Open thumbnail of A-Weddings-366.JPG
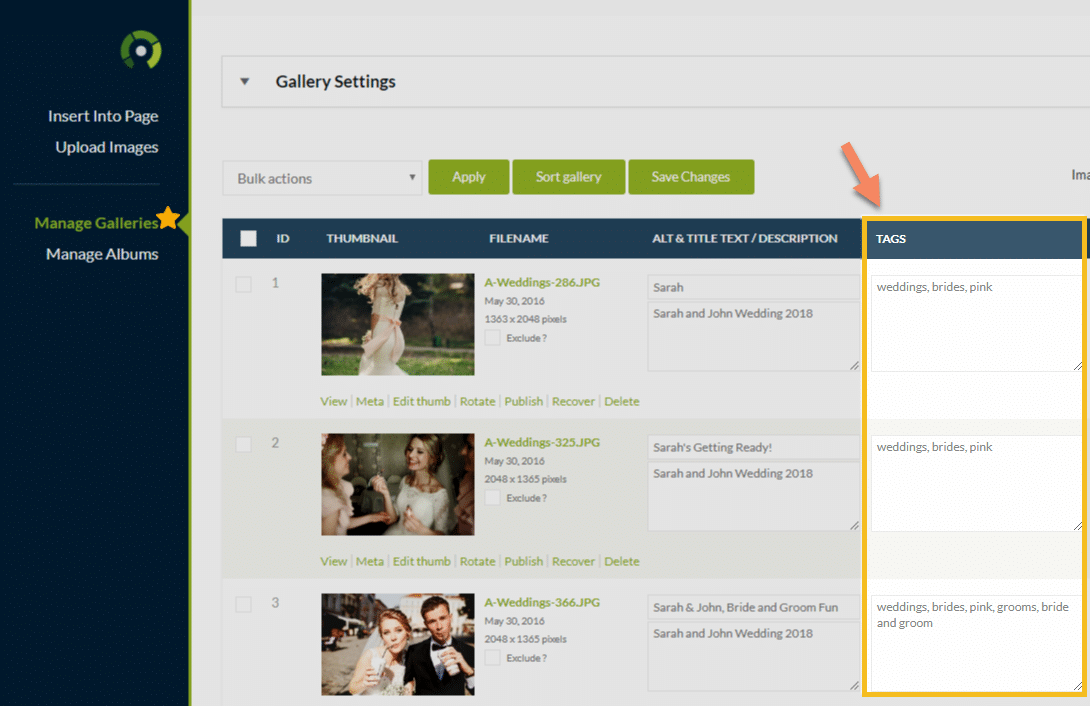Viewport: 1090px width, 706px height. 398,644
